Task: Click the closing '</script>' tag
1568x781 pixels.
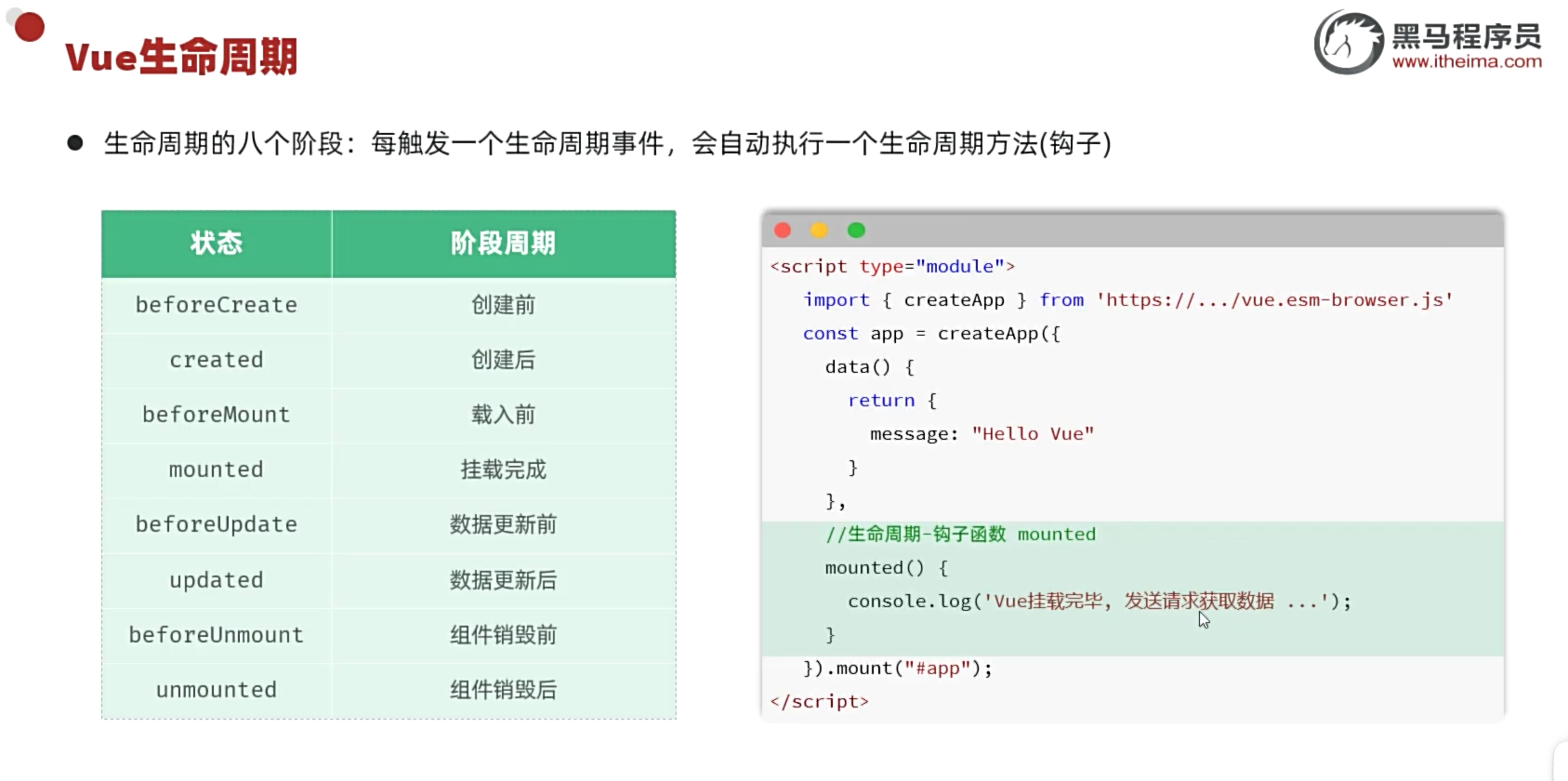Action: click(x=820, y=702)
